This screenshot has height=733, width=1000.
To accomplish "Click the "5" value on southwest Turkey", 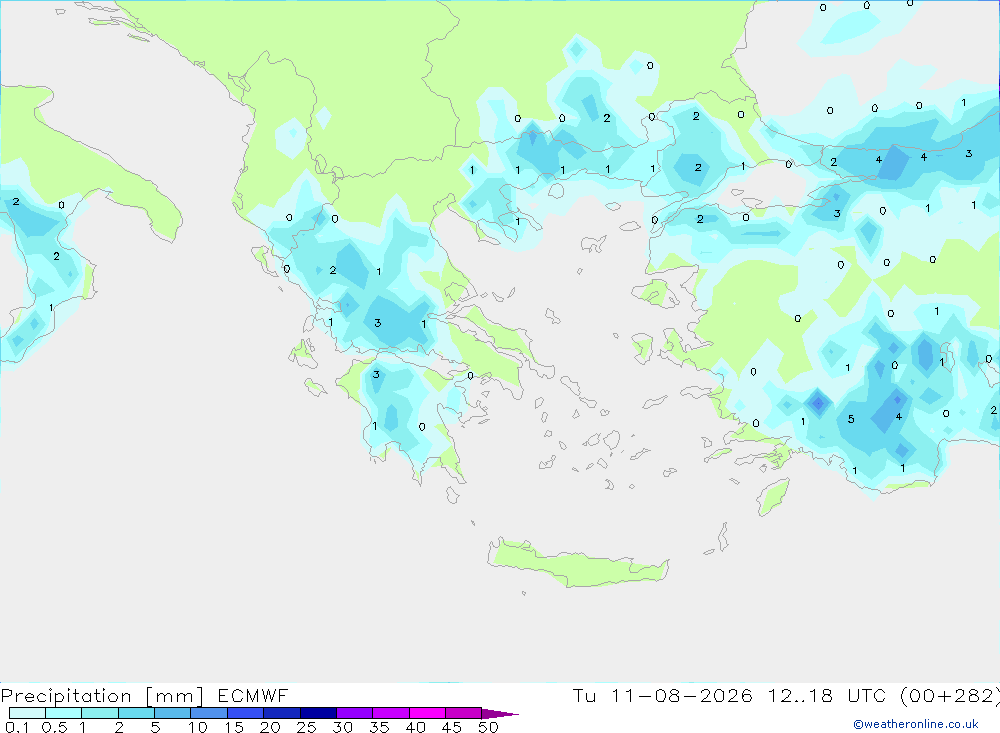I will 851,419.
